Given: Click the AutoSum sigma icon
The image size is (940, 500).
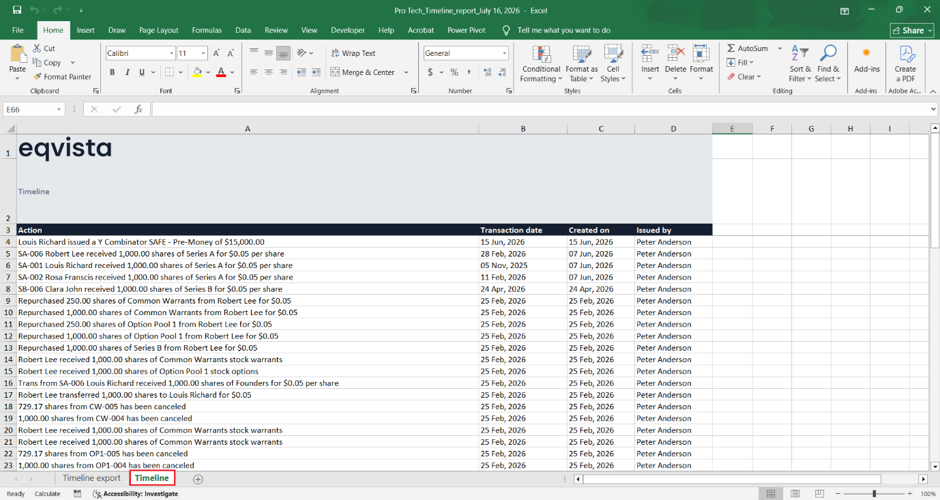Looking at the screenshot, I should coord(731,48).
